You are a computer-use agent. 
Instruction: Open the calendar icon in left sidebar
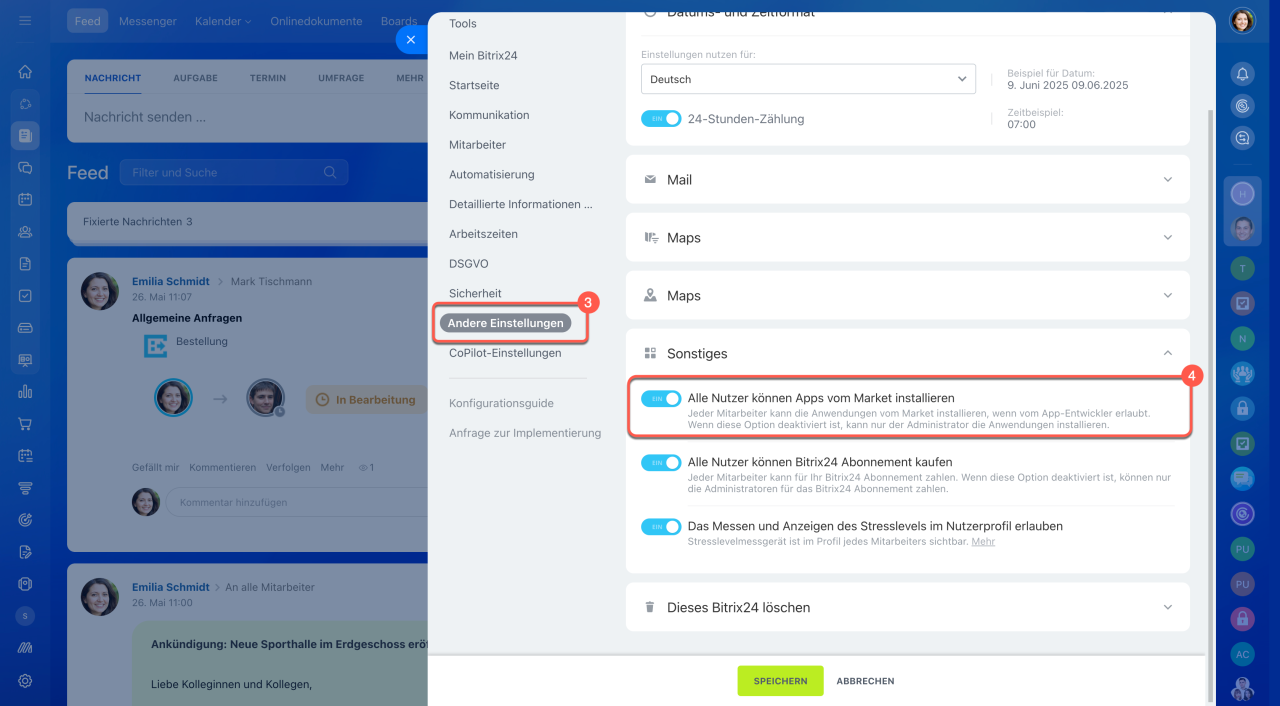coord(25,199)
